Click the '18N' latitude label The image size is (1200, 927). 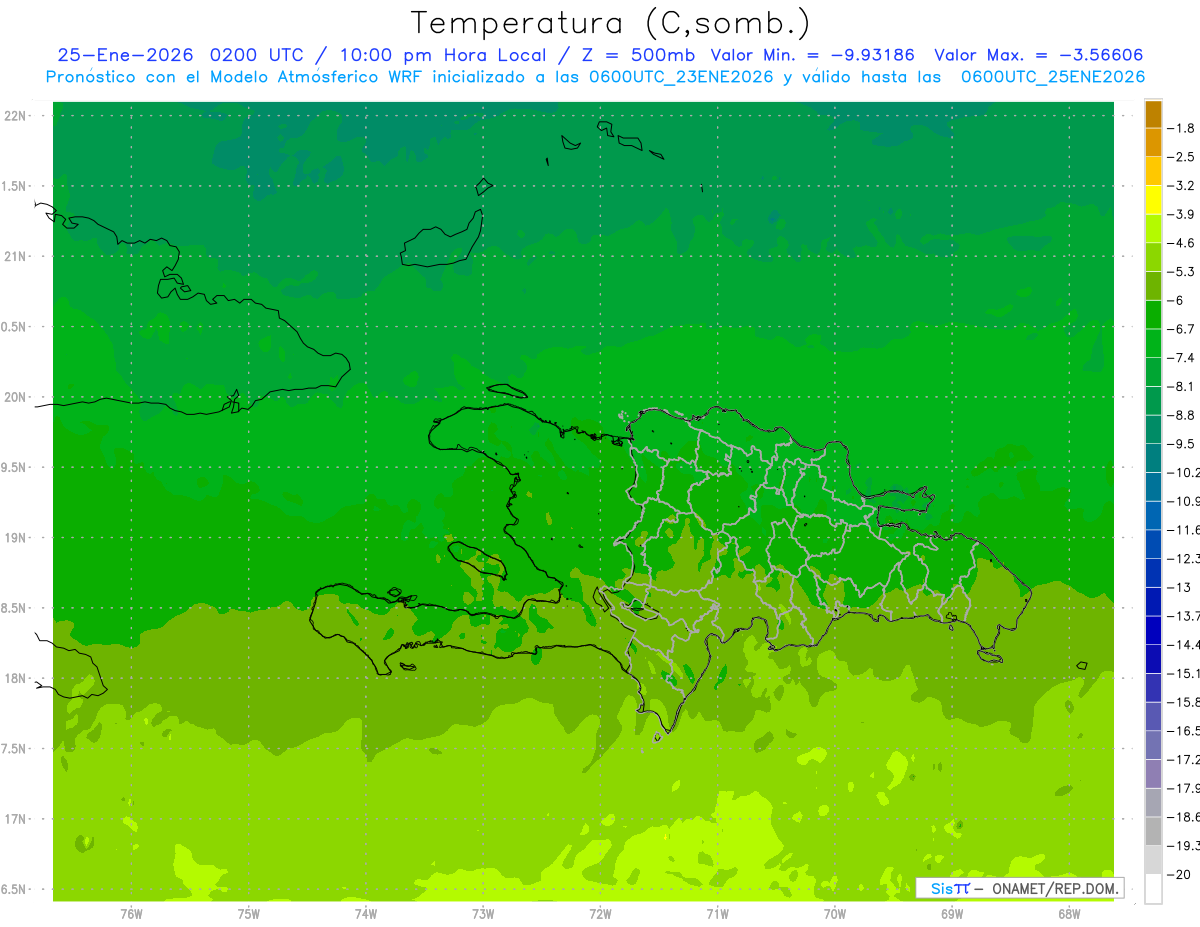[16, 679]
